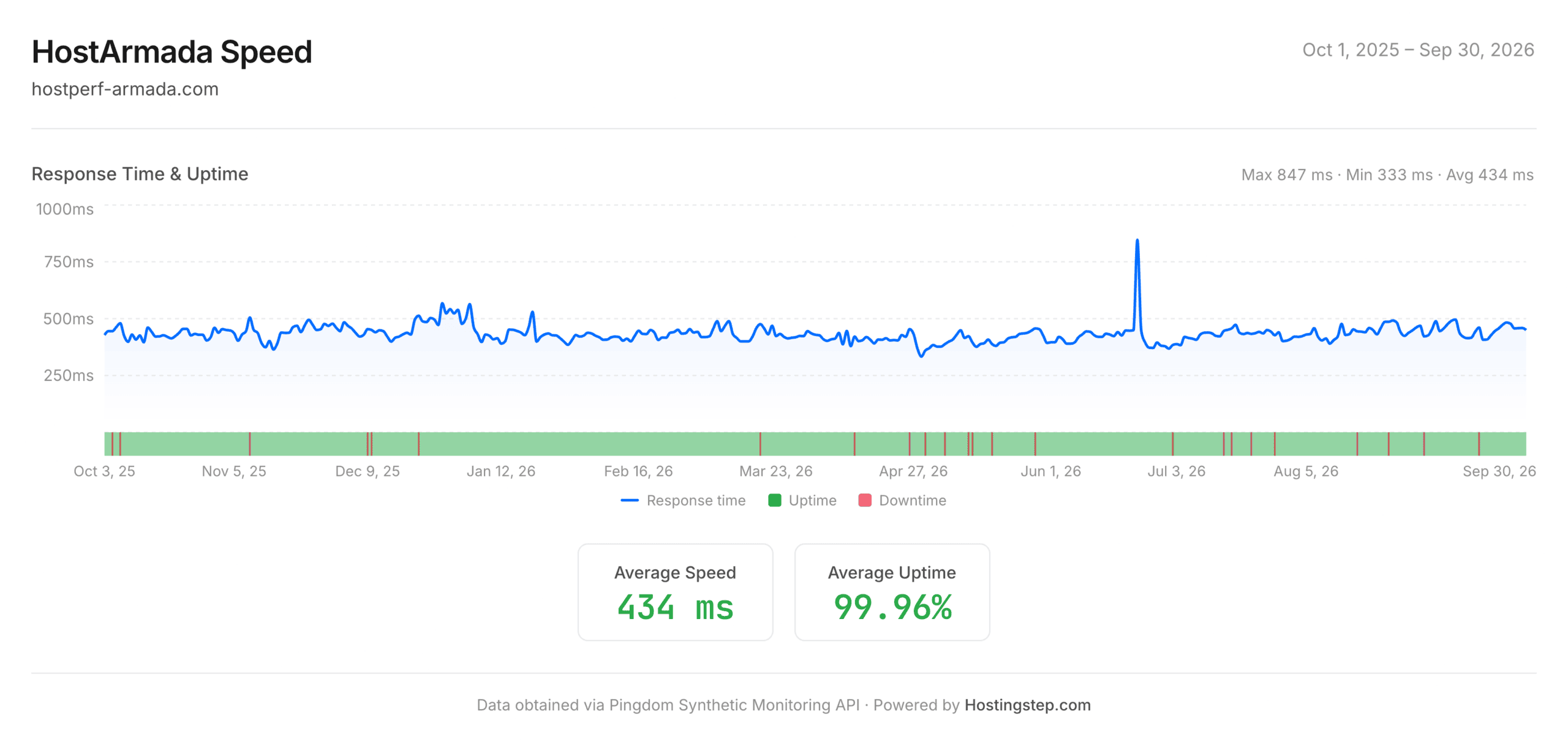Click the Aug 5, 26 axis date
1568x747 pixels.
pos(1306,471)
